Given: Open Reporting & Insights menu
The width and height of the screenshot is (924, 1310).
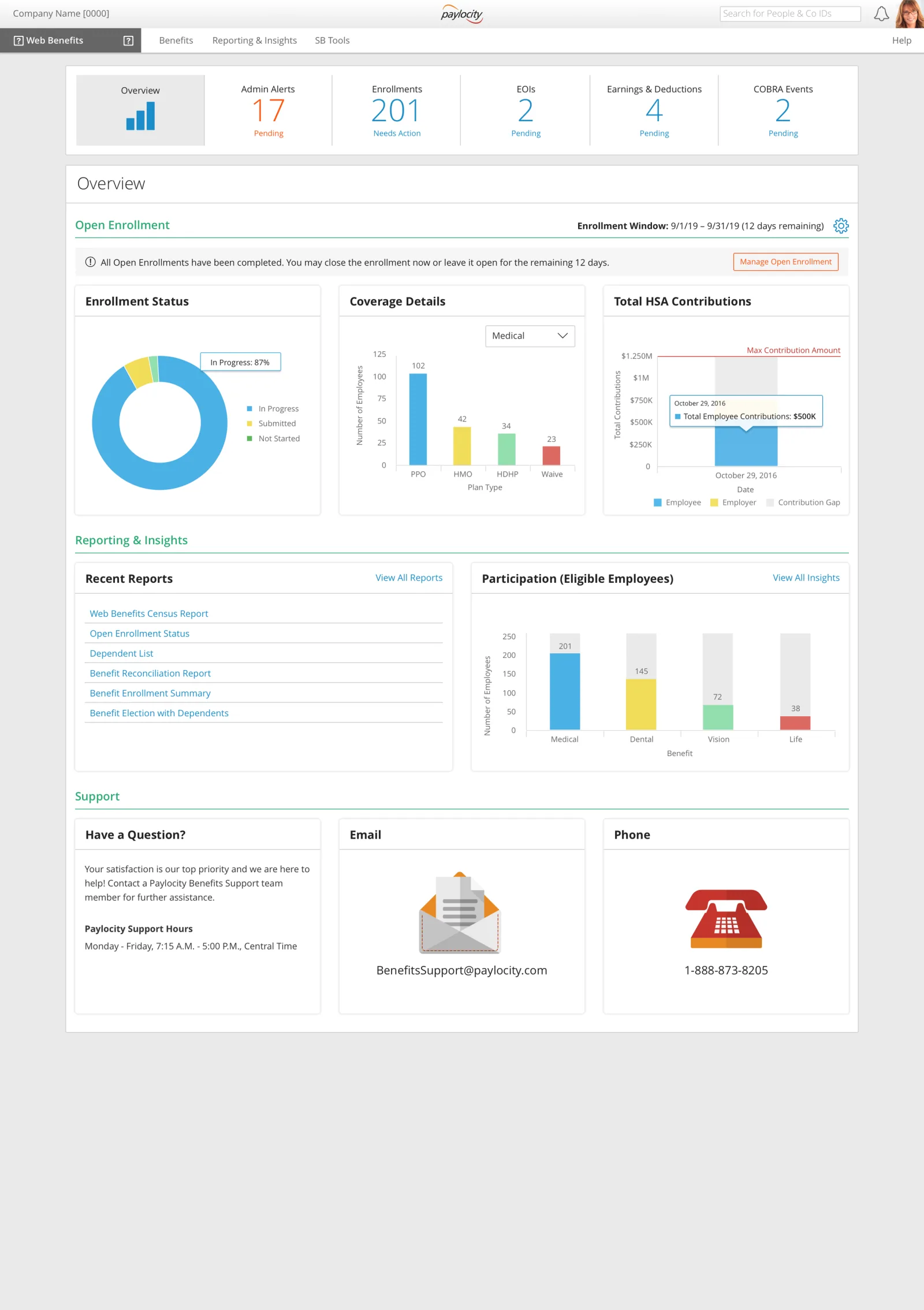Looking at the screenshot, I should coord(255,40).
